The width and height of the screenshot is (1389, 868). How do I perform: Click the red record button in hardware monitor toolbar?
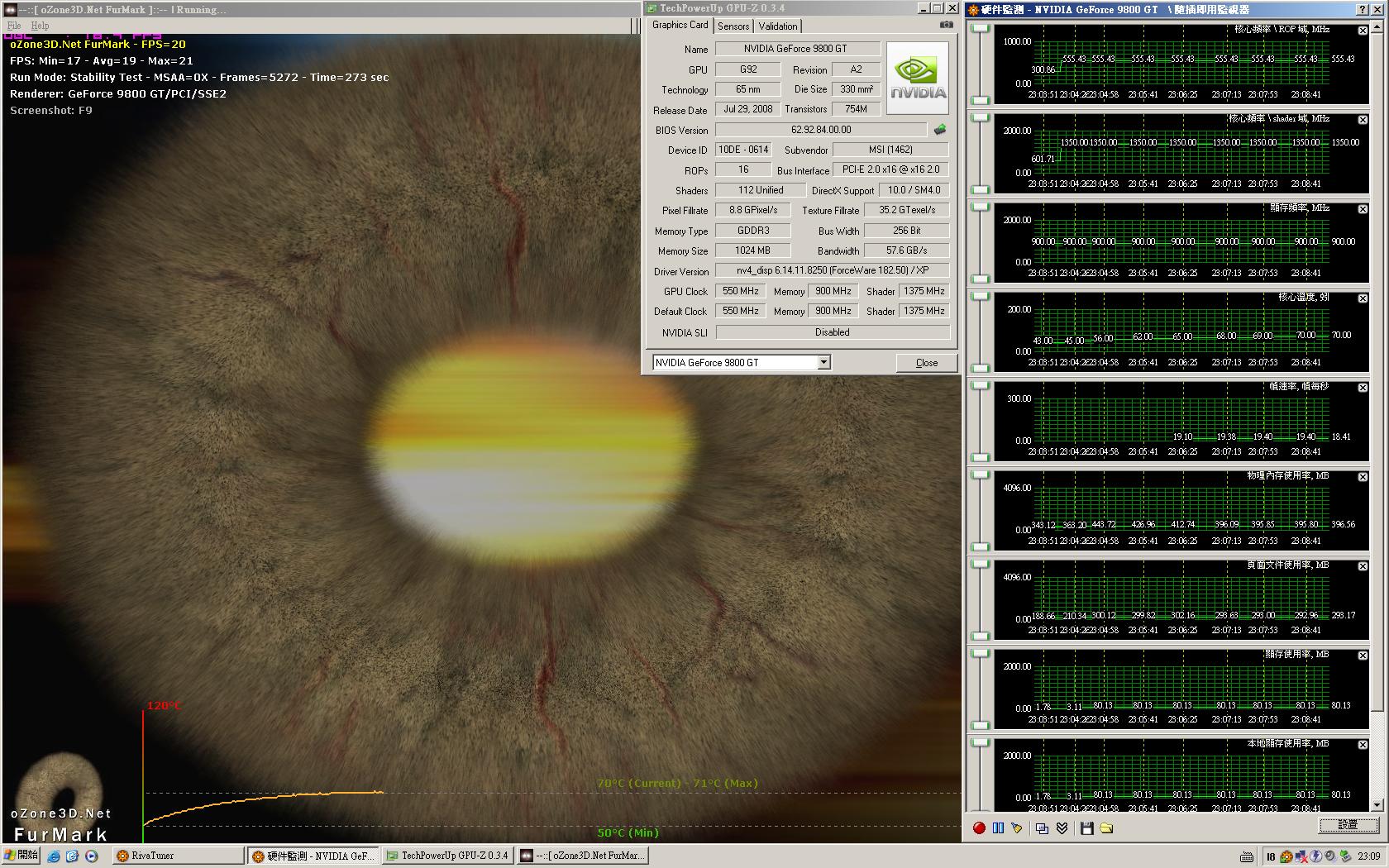point(979,827)
